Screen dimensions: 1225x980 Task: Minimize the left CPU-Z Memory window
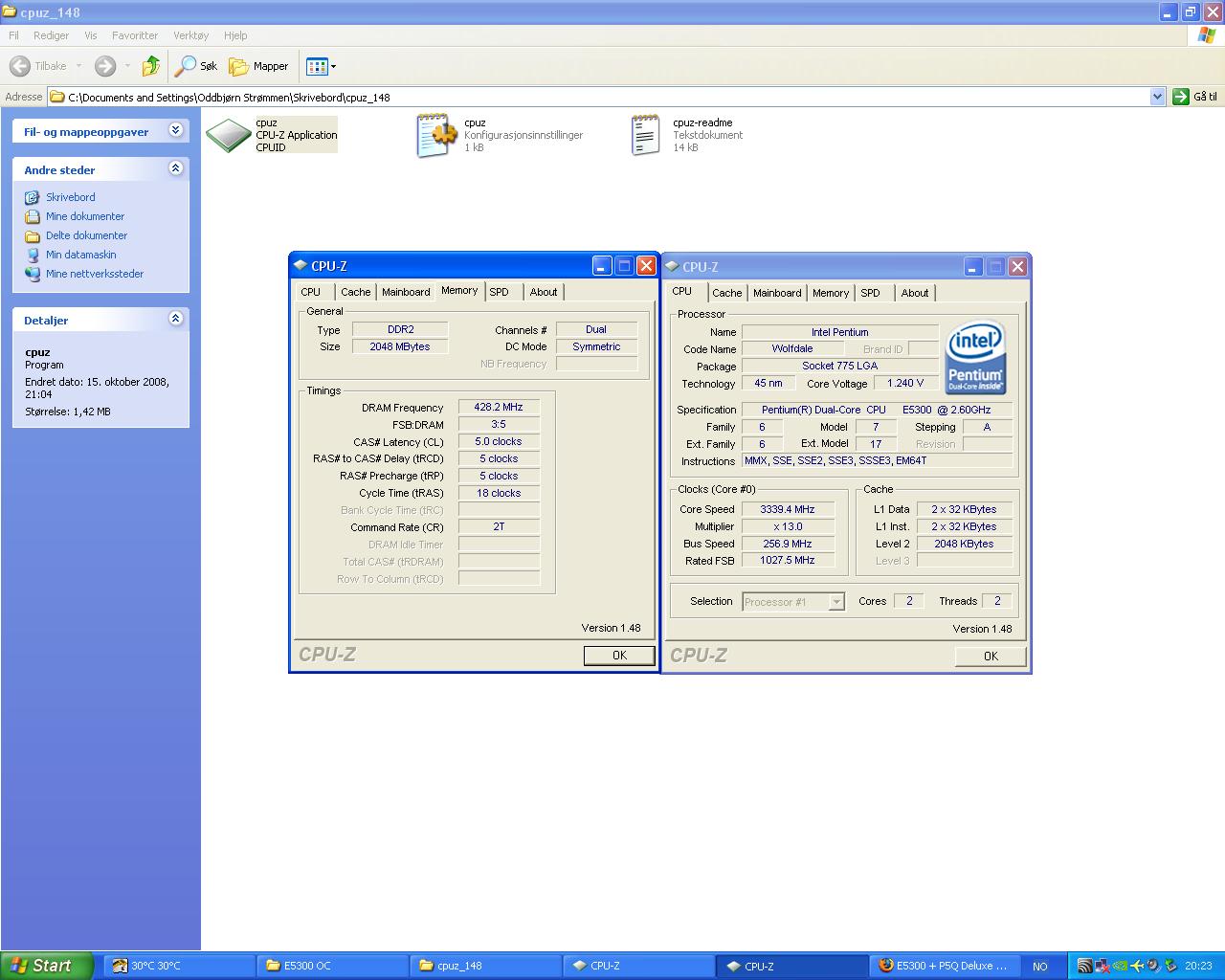click(x=602, y=266)
